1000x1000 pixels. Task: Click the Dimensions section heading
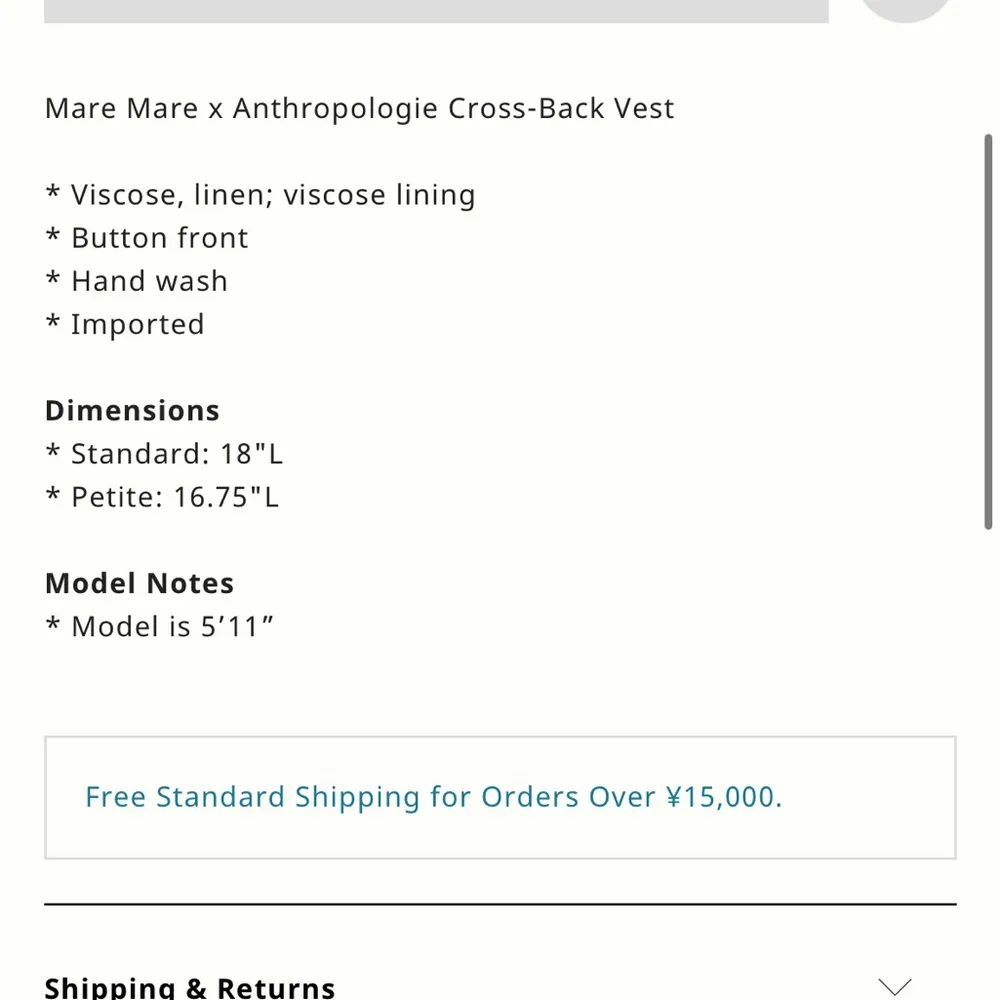[x=131, y=410]
